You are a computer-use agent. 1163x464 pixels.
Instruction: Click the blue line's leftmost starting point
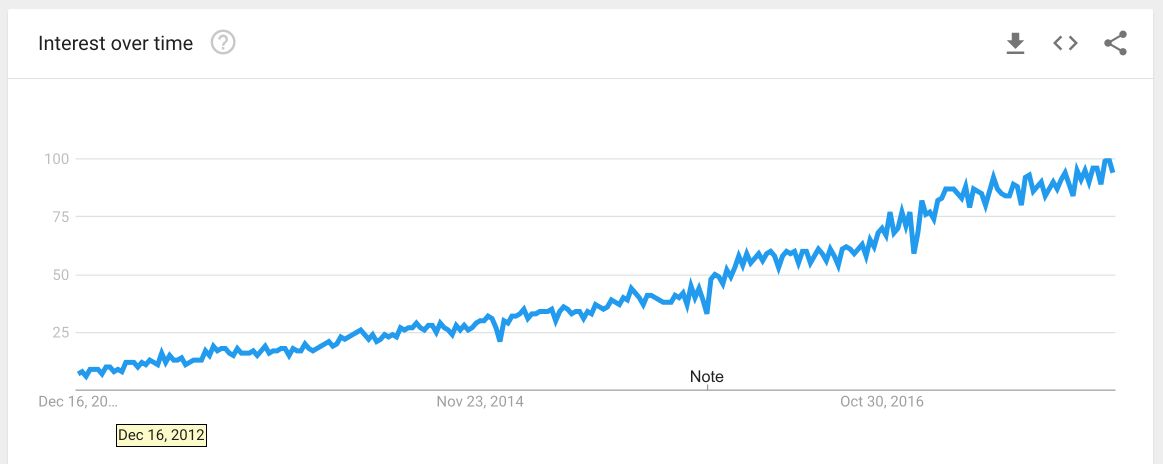tap(79, 373)
